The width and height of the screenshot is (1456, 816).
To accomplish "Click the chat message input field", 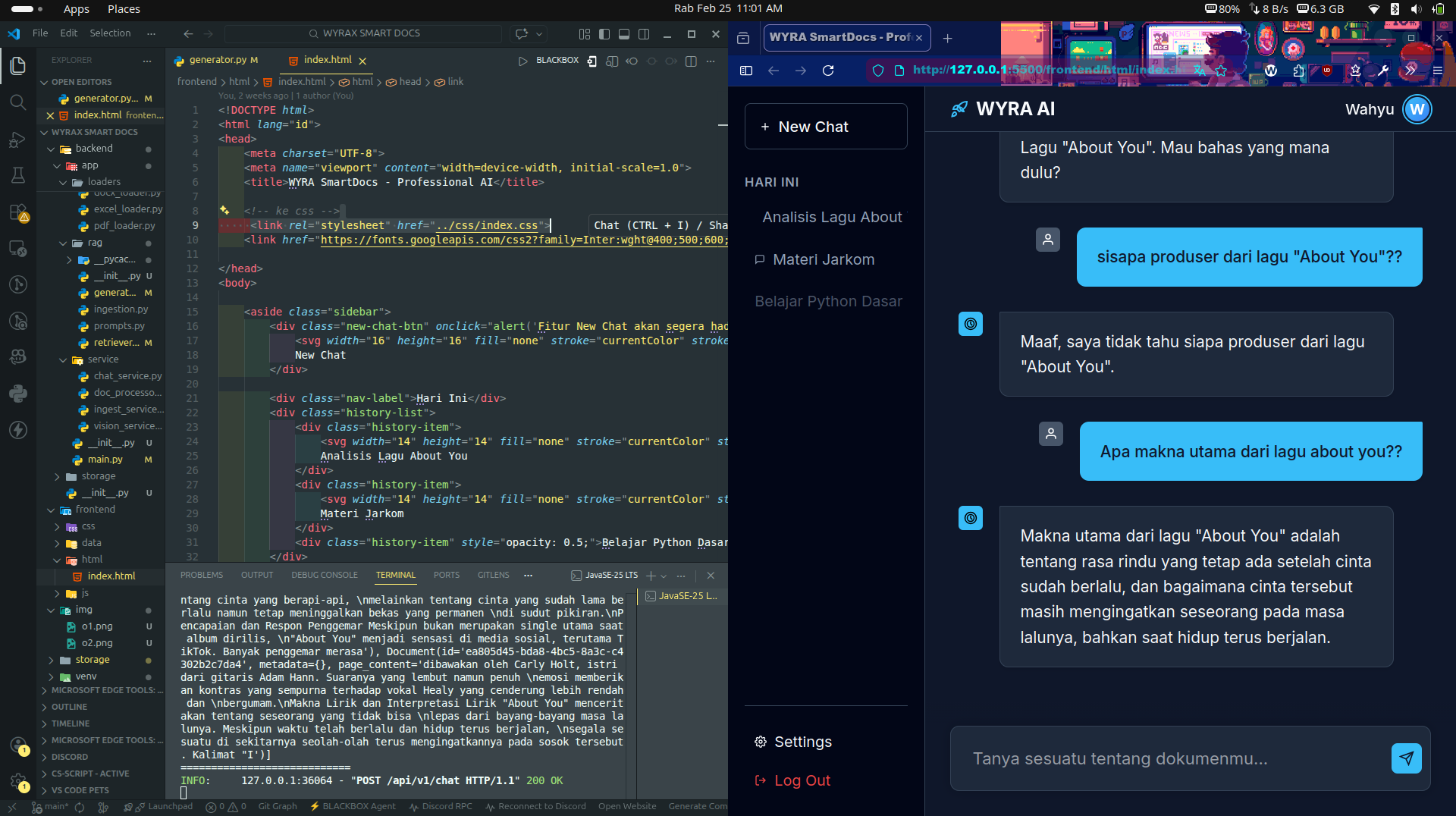I will pos(1168,758).
